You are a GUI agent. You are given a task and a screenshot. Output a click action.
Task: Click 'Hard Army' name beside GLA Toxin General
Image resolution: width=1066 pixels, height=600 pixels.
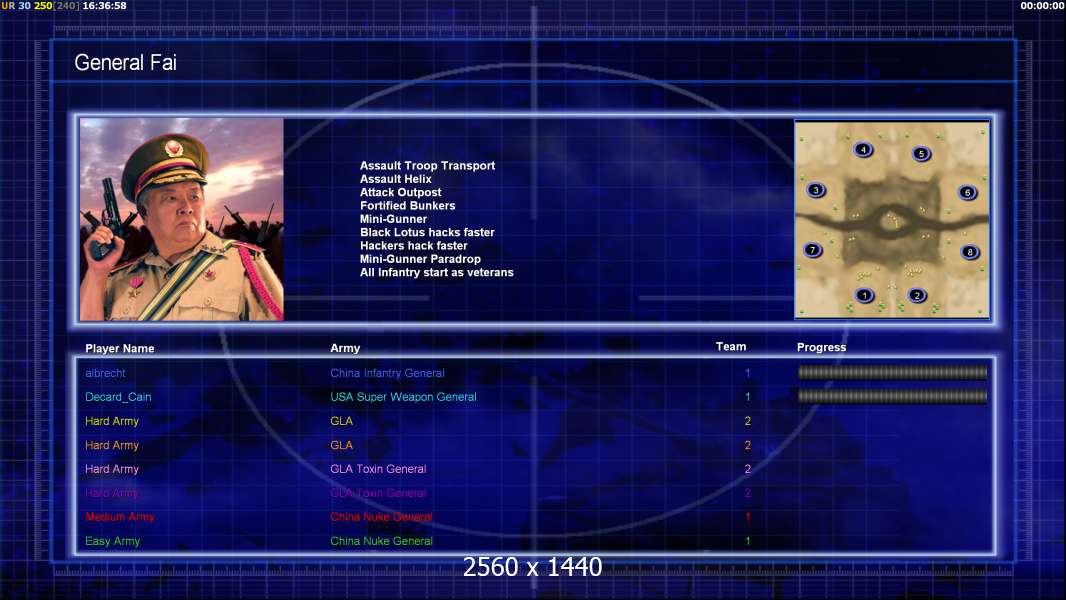coord(111,469)
